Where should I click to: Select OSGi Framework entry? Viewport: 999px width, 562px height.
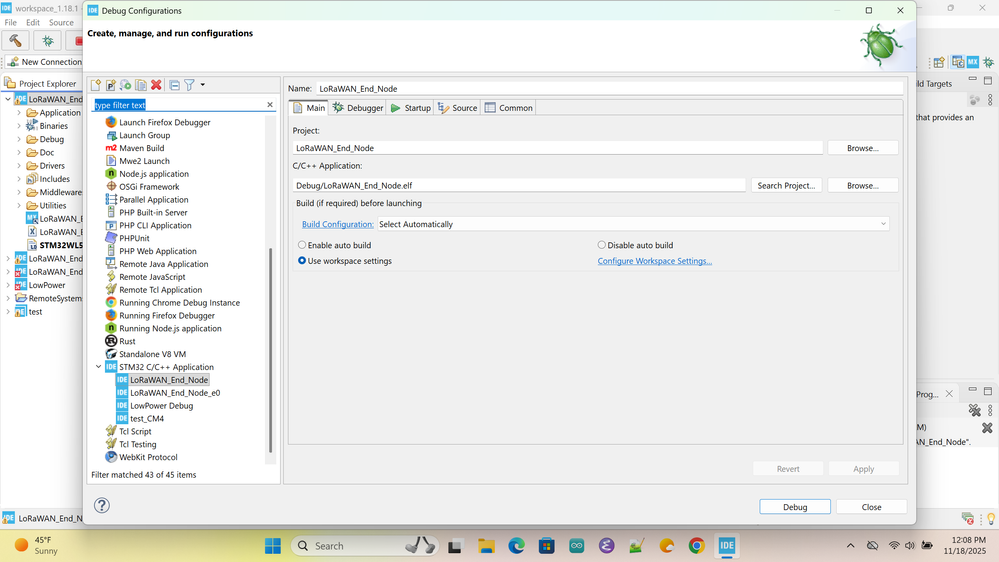point(149,187)
